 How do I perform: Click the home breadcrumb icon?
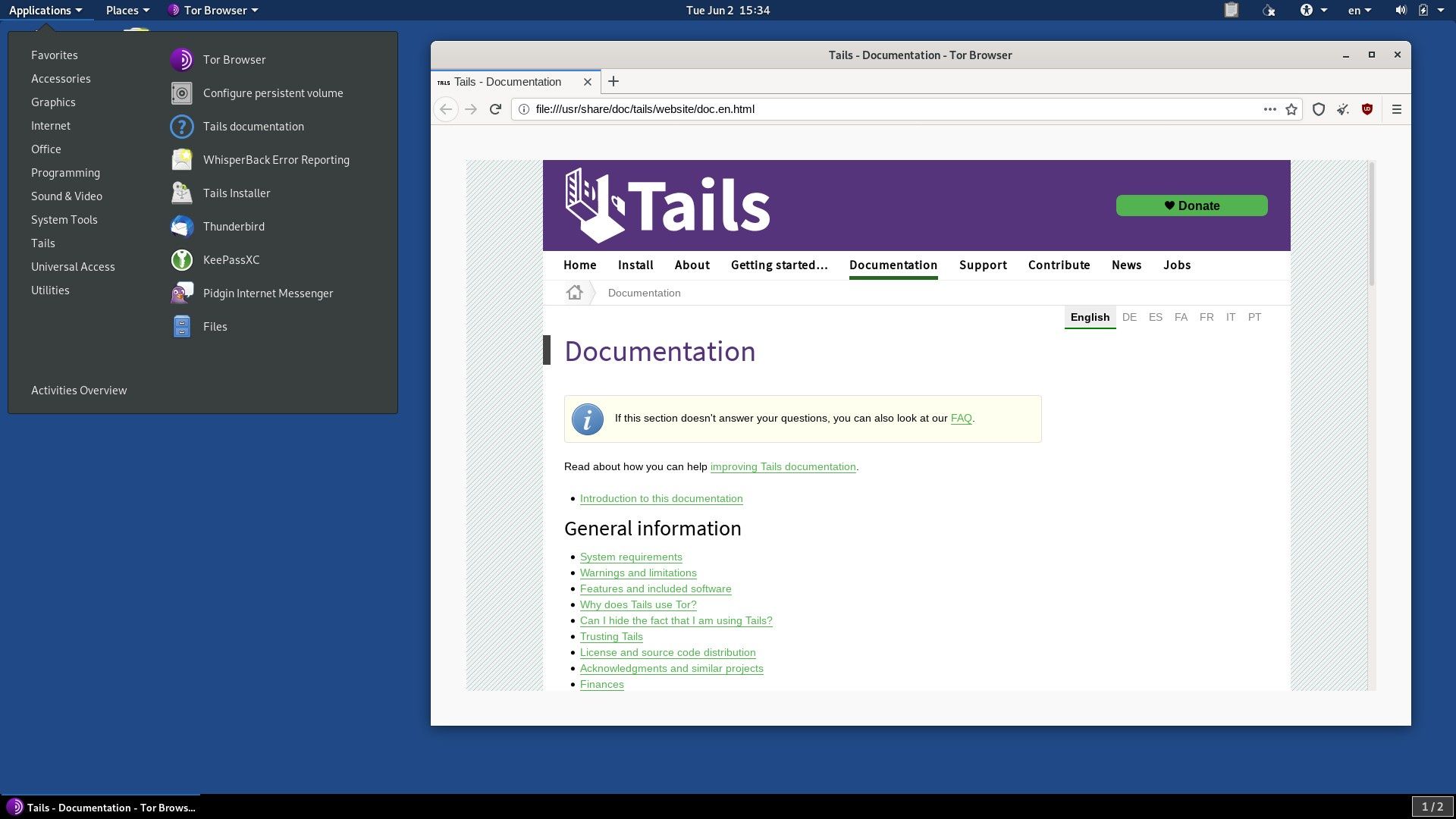pos(574,293)
